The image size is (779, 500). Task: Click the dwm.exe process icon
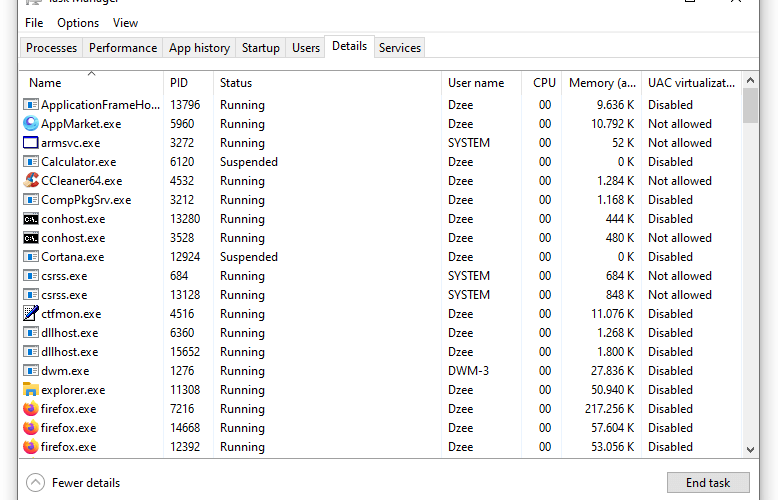(31, 370)
